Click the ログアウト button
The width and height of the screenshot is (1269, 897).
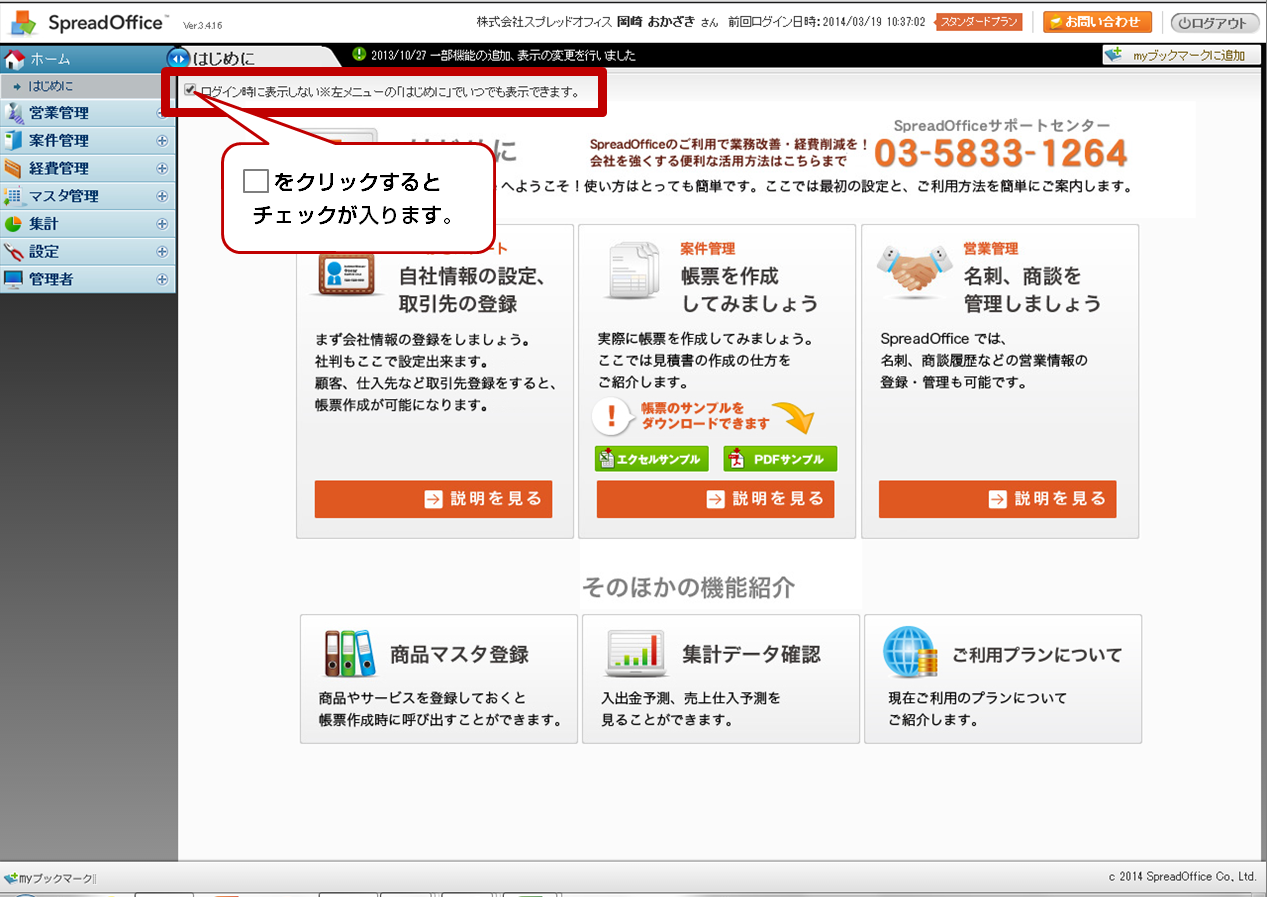coord(1216,23)
